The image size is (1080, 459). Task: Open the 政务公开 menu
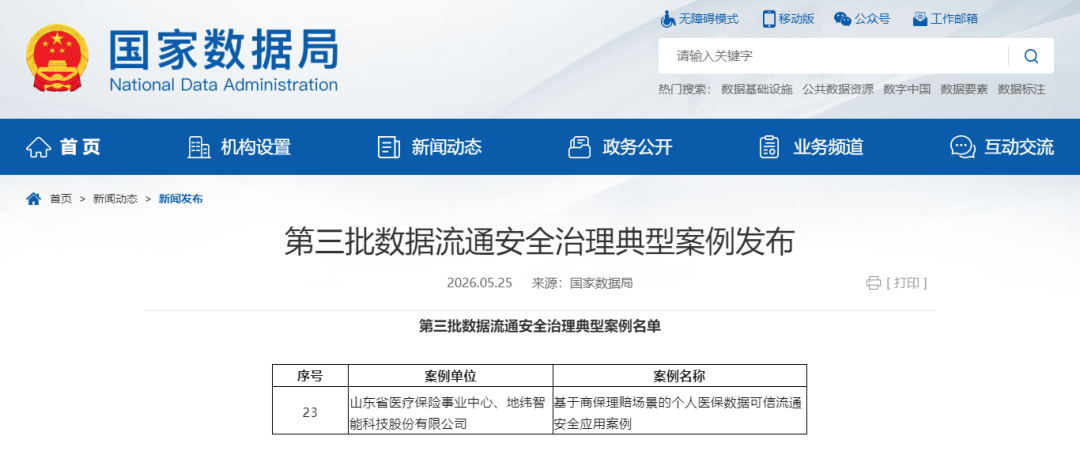coord(637,147)
